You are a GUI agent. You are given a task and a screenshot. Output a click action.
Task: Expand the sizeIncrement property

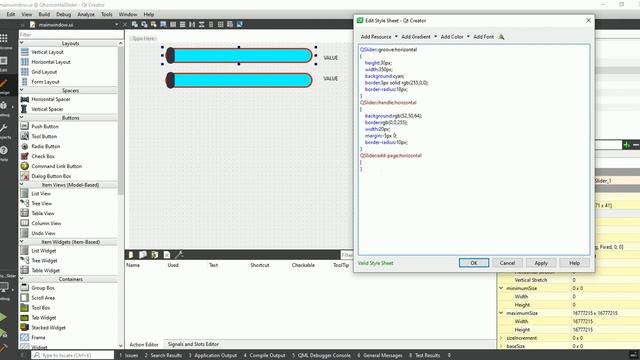pyautogui.click(x=501, y=338)
